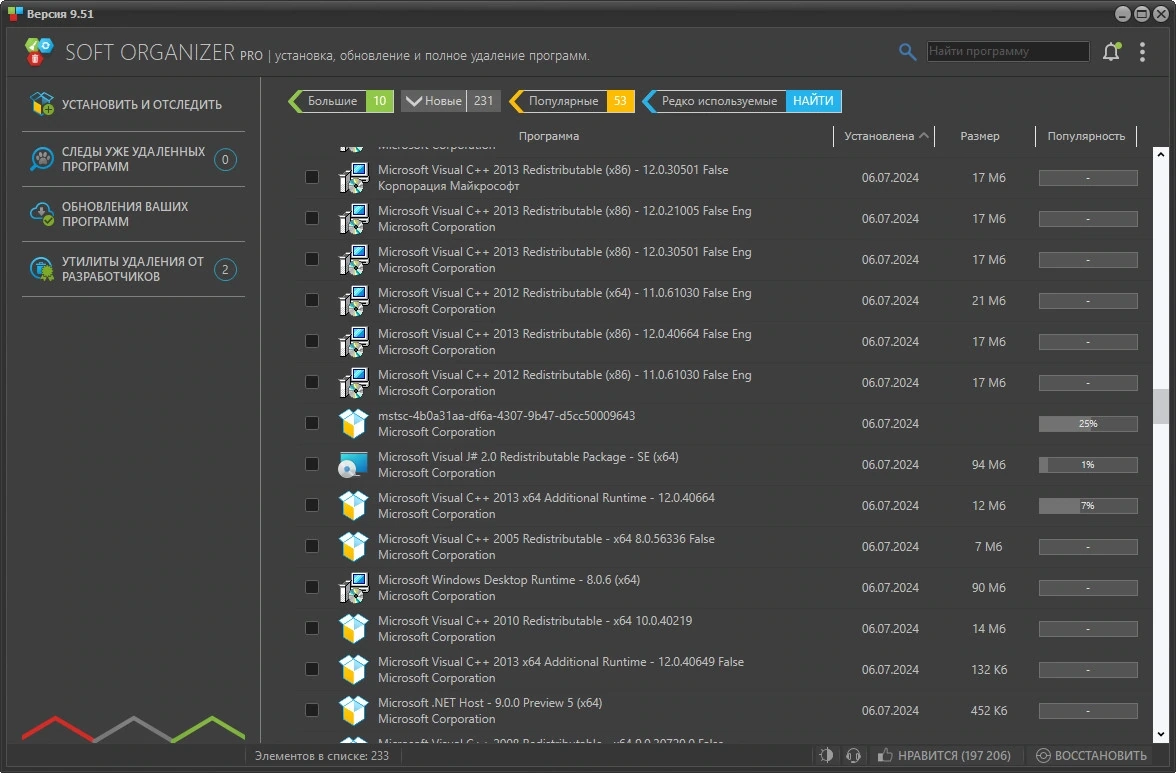
Task: Check Visual C++ 2012 (x64) 11.0.61030
Action: [311, 300]
